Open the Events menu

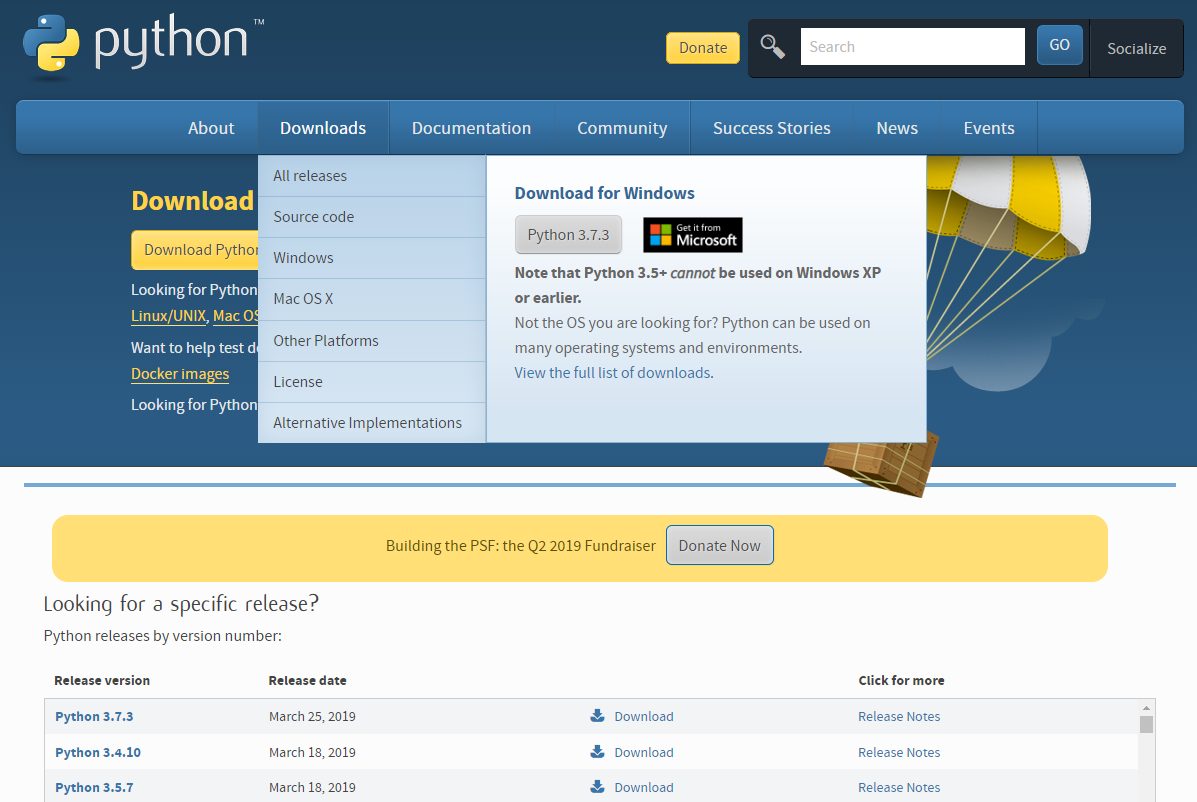(989, 128)
